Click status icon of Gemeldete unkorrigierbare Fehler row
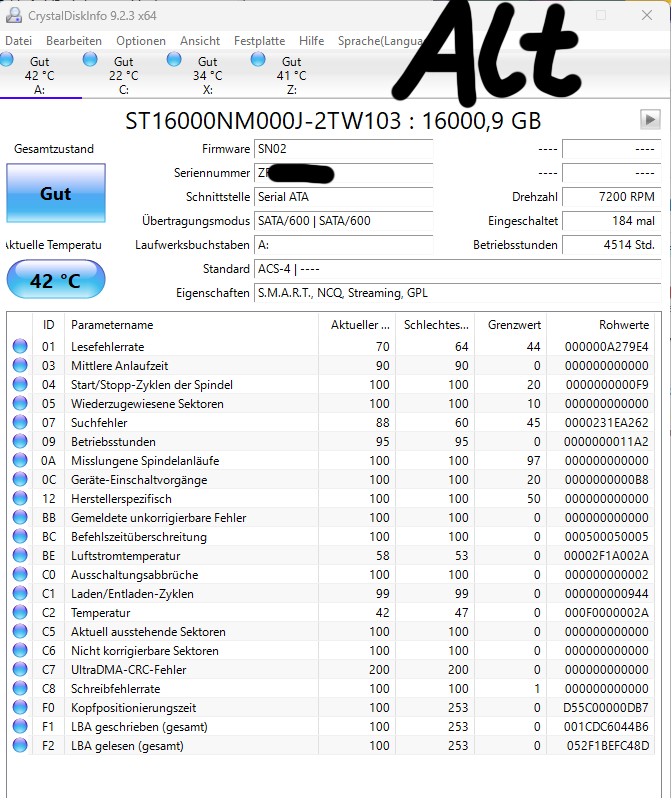The image size is (671, 798). coord(20,517)
